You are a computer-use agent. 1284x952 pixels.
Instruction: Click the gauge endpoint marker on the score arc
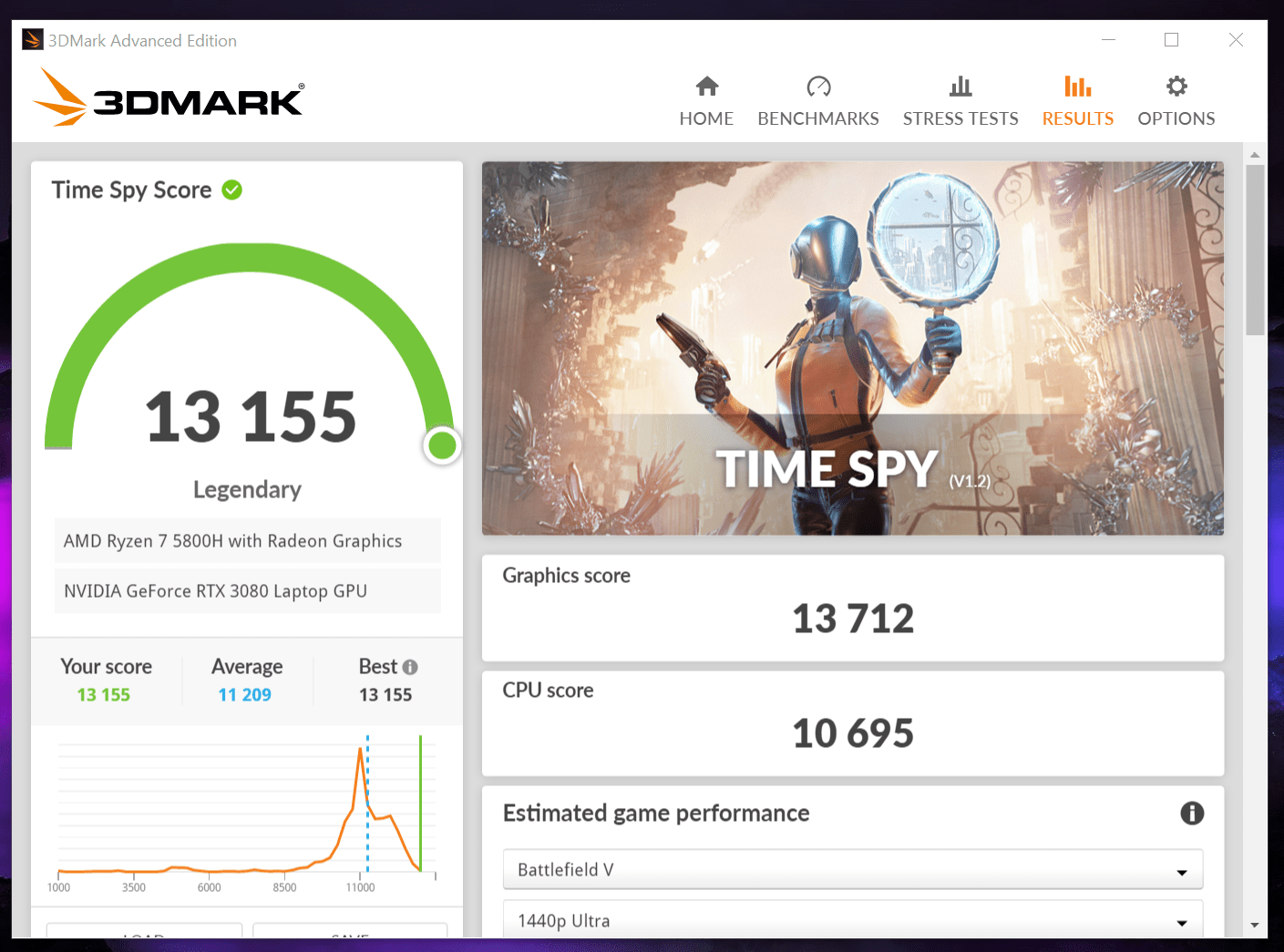coord(442,445)
